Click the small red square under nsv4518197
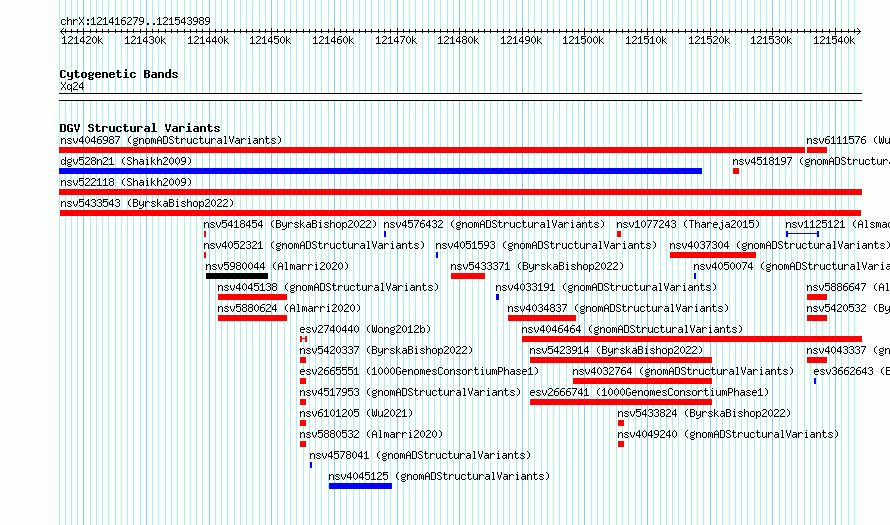This screenshot has height=525, width=890. (736, 171)
